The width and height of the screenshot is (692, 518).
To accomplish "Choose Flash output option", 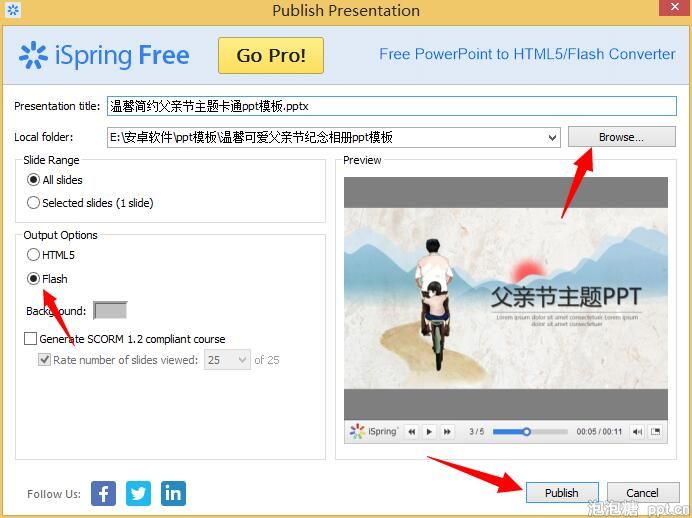I will (47, 279).
